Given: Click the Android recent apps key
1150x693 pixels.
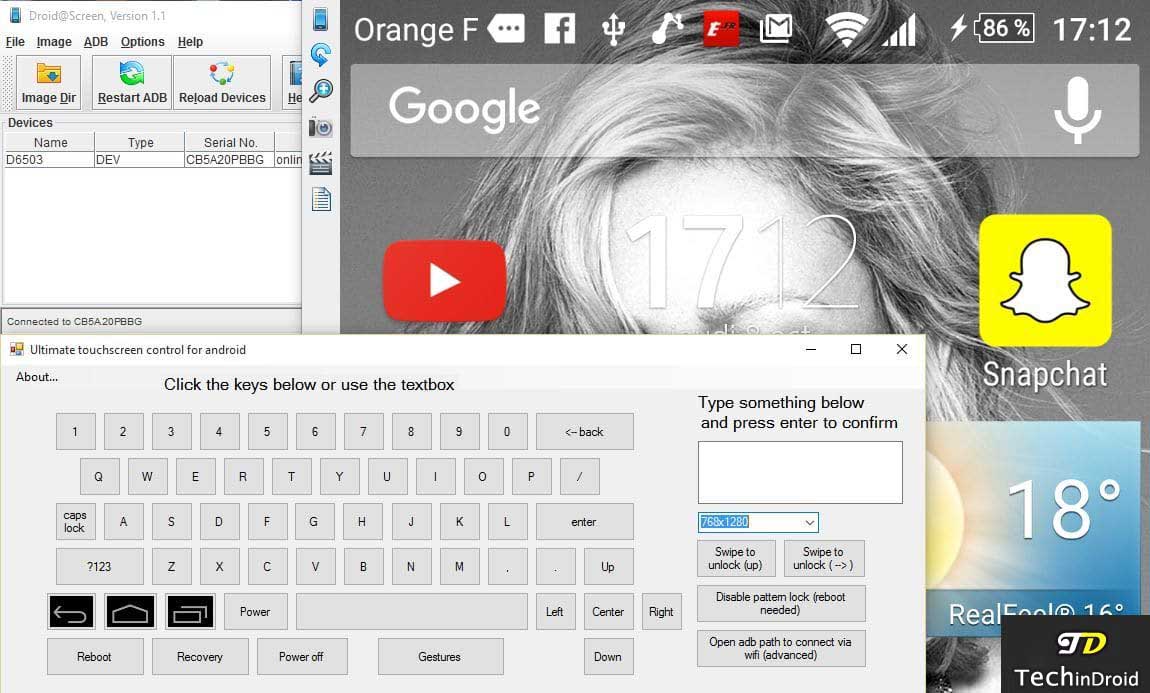Looking at the screenshot, I should 190,612.
